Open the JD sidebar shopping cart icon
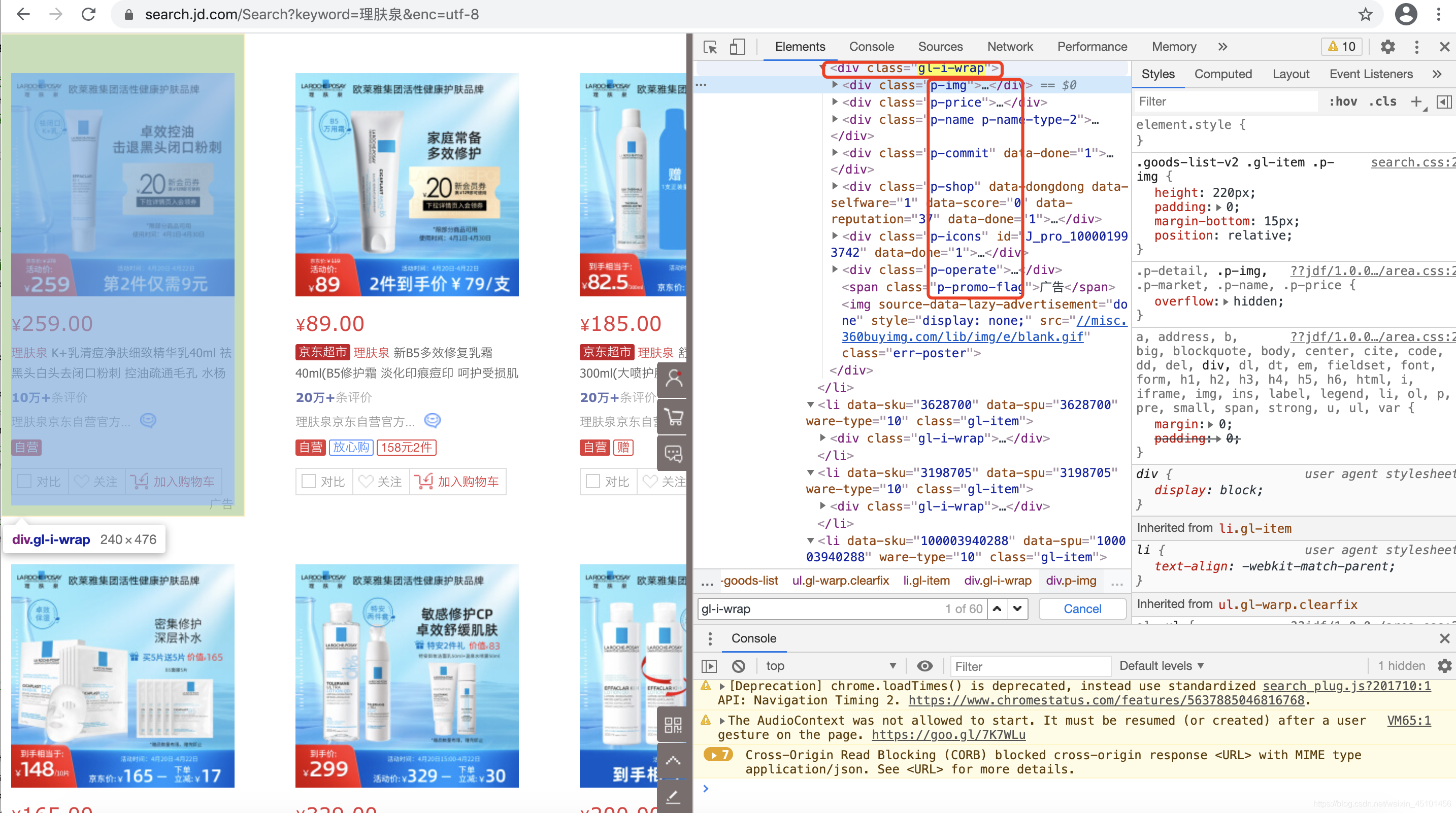Screen dimensions: 1456x813 [673, 416]
